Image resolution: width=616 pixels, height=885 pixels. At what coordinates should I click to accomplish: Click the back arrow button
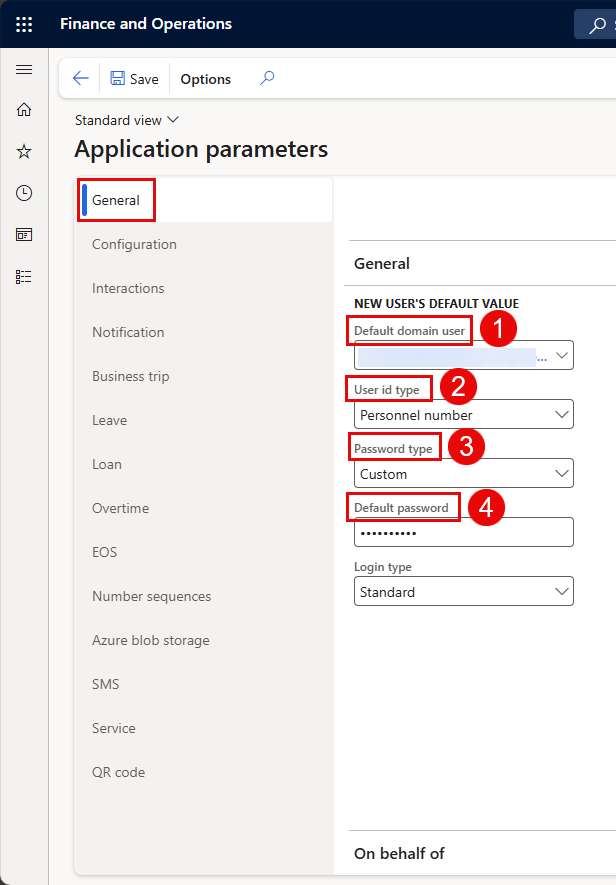coord(81,79)
